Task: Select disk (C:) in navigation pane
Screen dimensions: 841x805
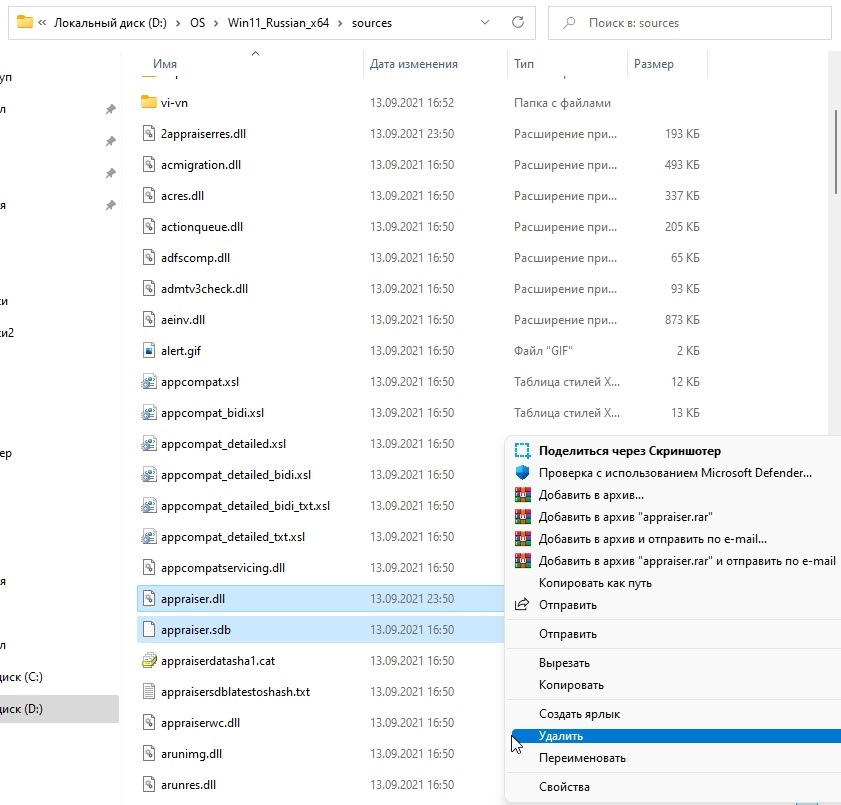Action: [59, 676]
